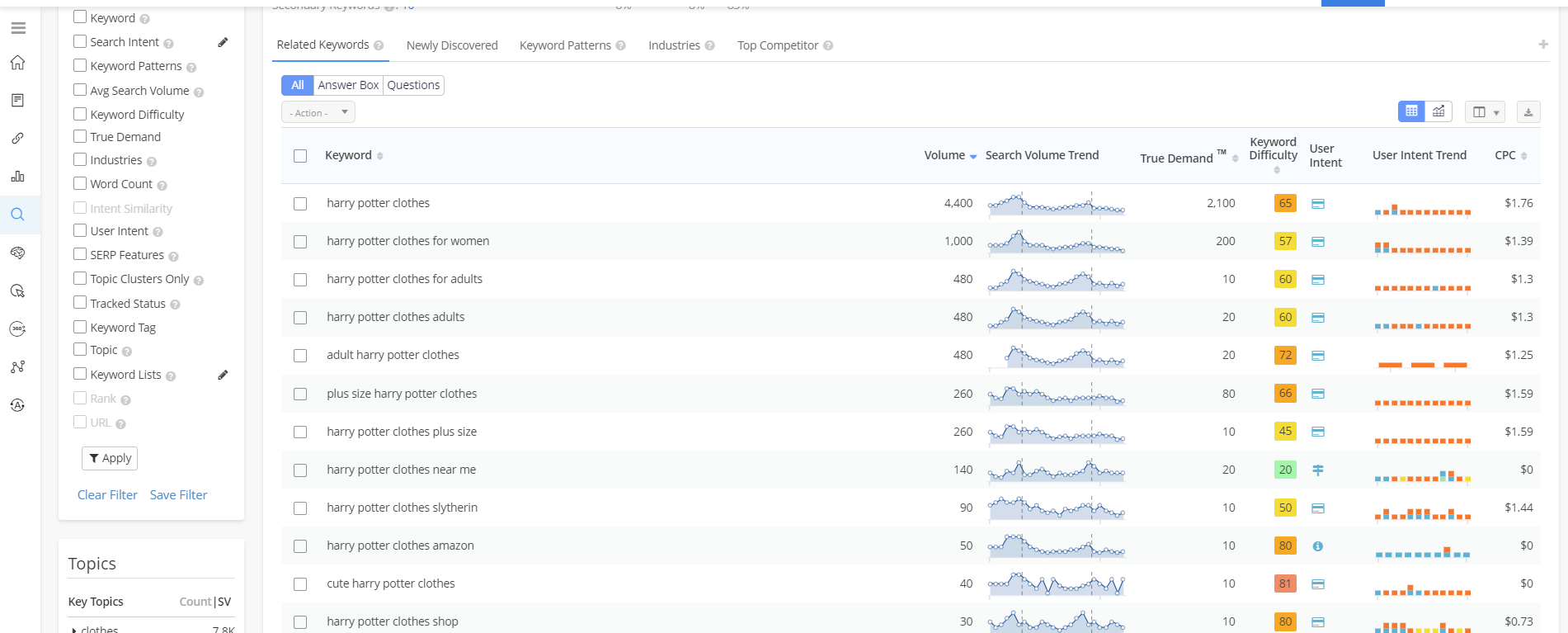1568x633 pixels.
Task: Open the Top Competitor tab
Action: pyautogui.click(x=778, y=45)
